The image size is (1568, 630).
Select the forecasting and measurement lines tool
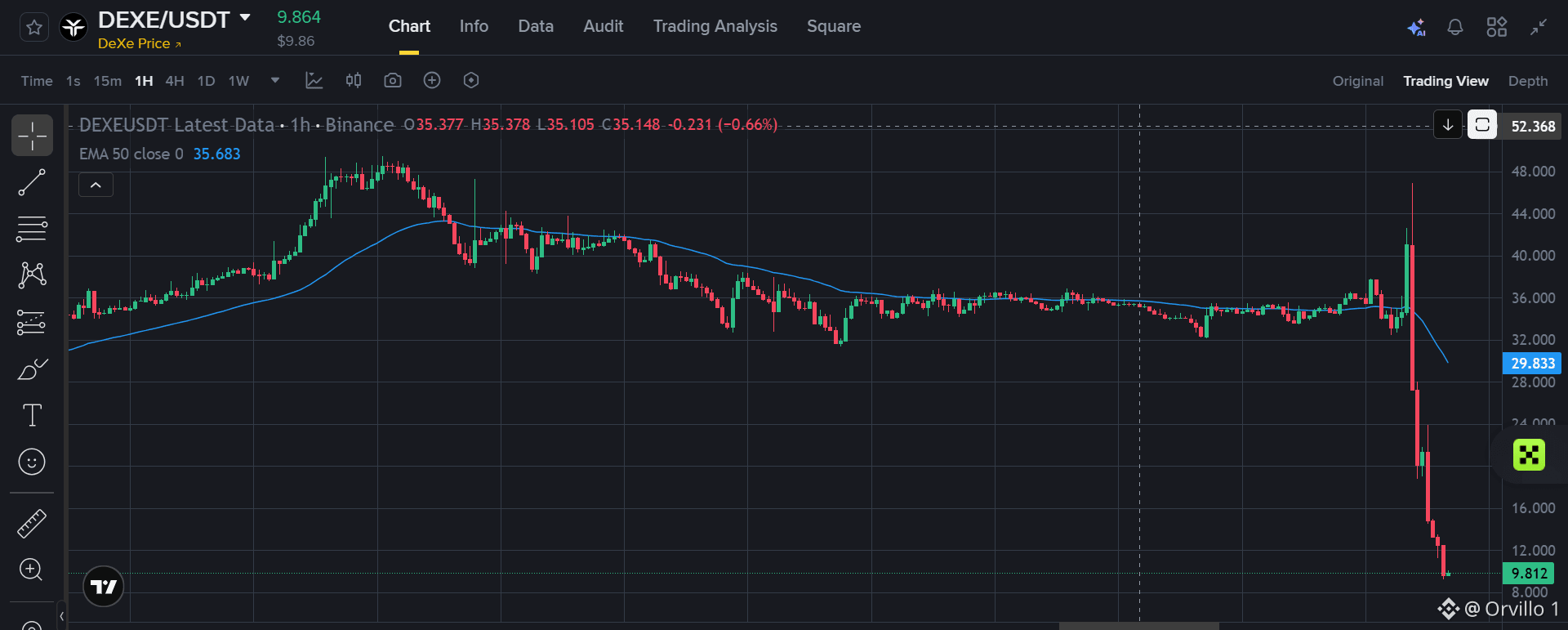32,323
